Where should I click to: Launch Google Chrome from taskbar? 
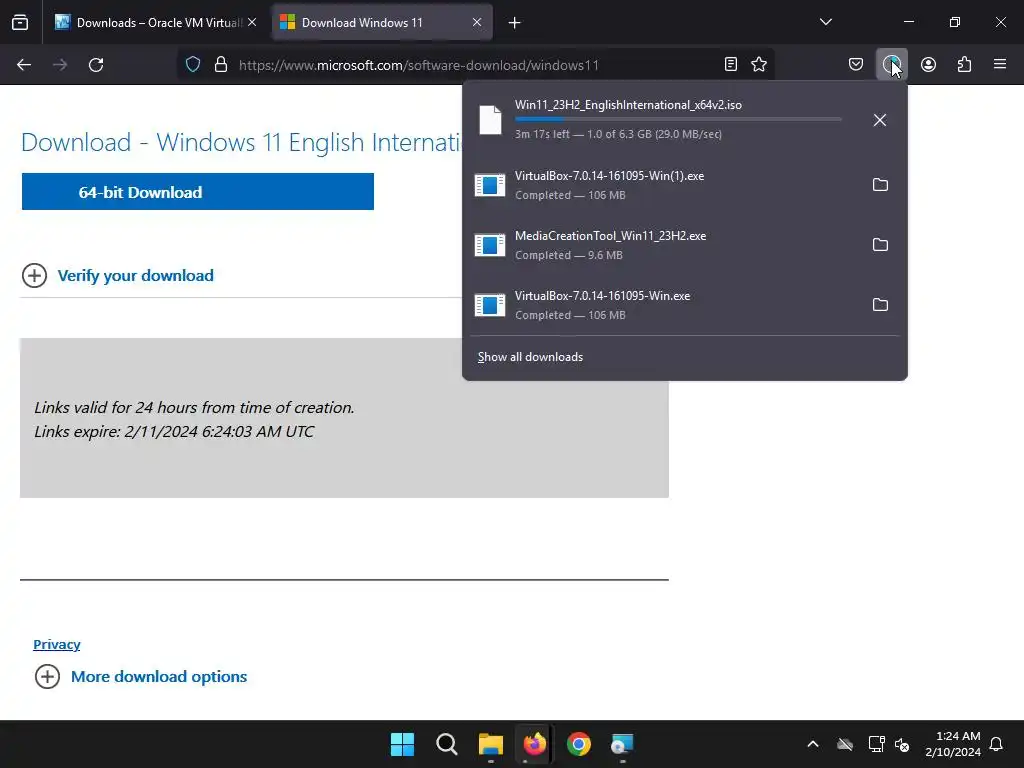[x=579, y=744]
